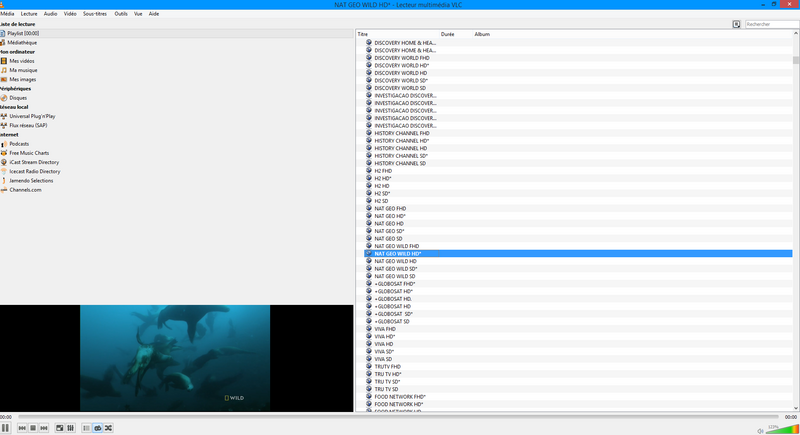Select TRUTV FHD channel
The width and height of the screenshot is (800, 435).
tap(387, 367)
